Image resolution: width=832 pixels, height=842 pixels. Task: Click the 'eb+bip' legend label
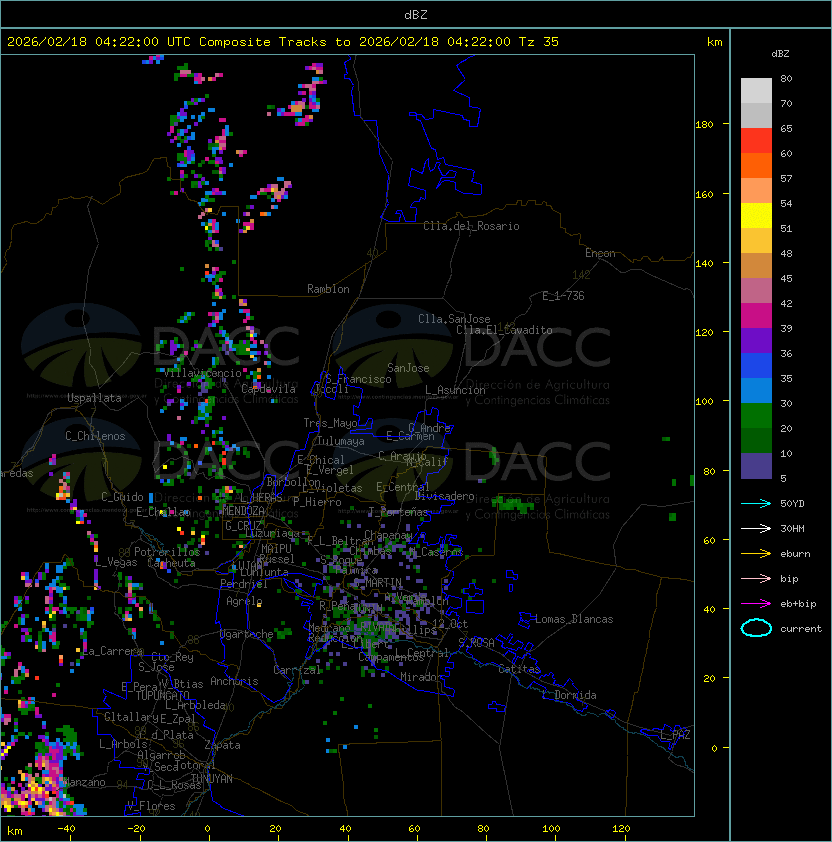pyautogui.click(x=798, y=604)
